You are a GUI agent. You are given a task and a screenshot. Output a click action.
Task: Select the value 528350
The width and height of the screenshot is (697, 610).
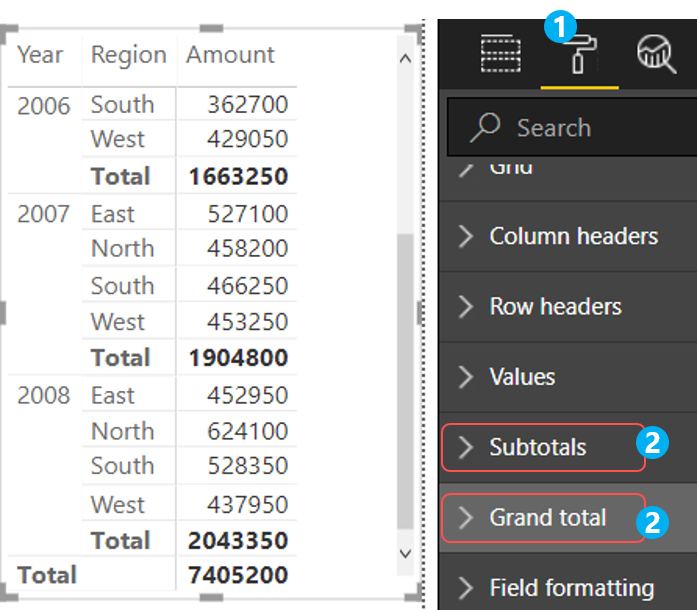pos(248,466)
